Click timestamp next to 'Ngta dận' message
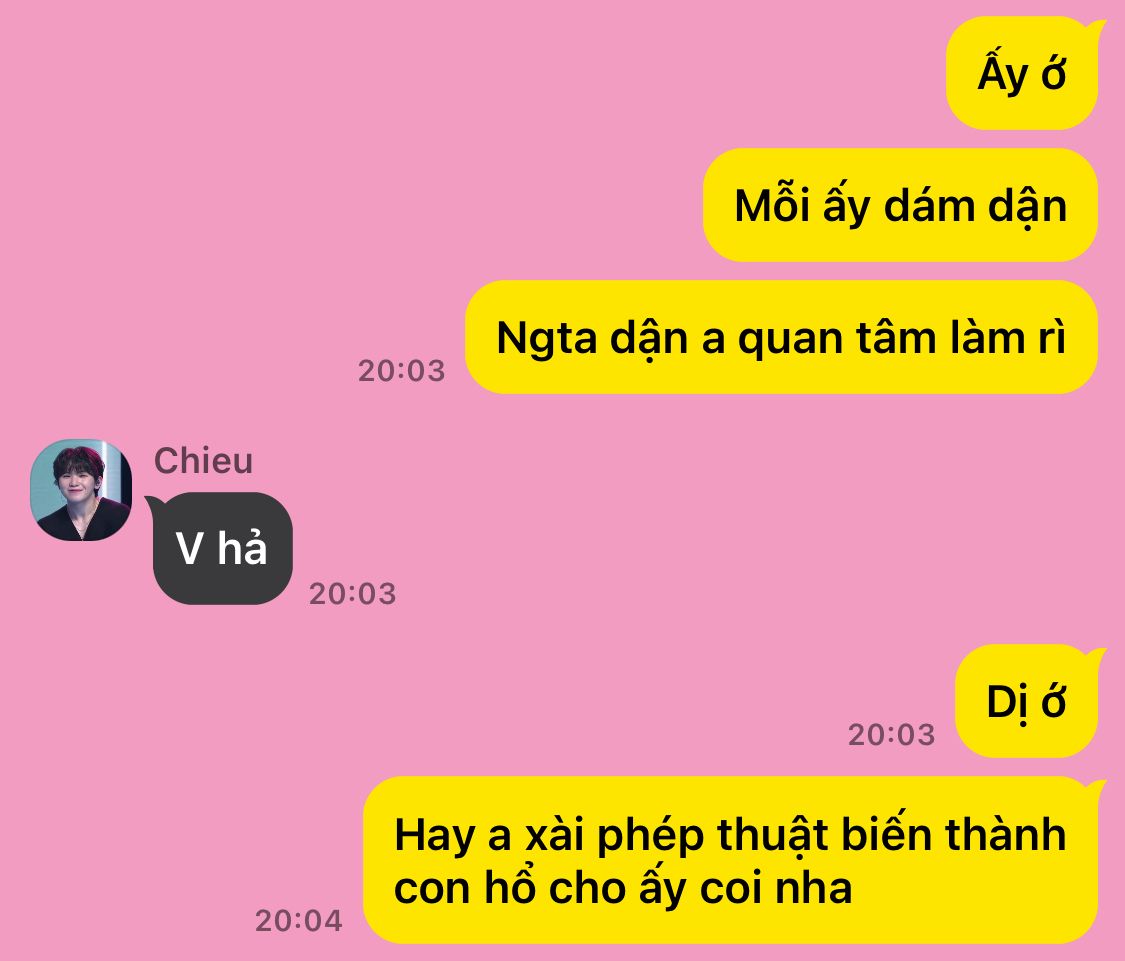 click(x=402, y=370)
